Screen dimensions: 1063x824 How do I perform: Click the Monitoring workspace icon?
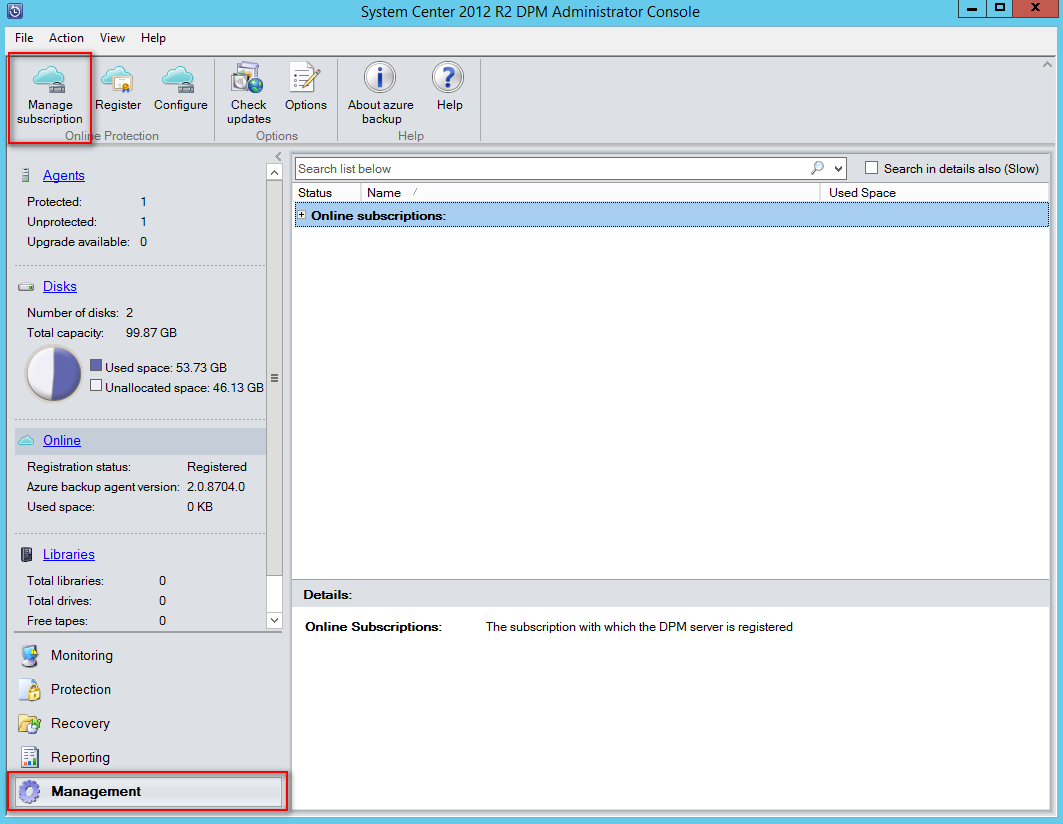[x=29, y=656]
